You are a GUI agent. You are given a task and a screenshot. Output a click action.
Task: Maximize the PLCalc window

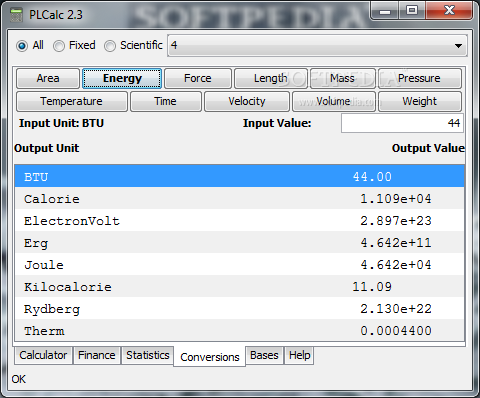point(412,11)
